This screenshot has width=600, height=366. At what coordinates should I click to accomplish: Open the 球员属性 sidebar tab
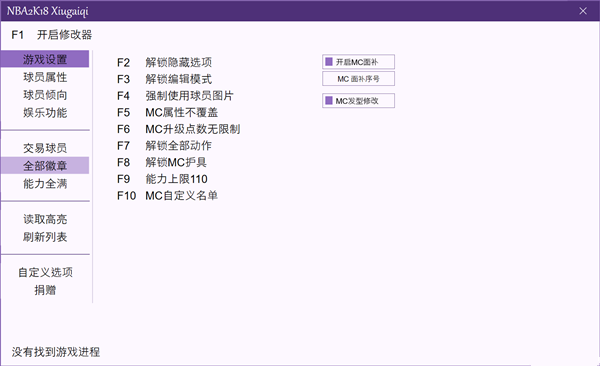(x=45, y=77)
